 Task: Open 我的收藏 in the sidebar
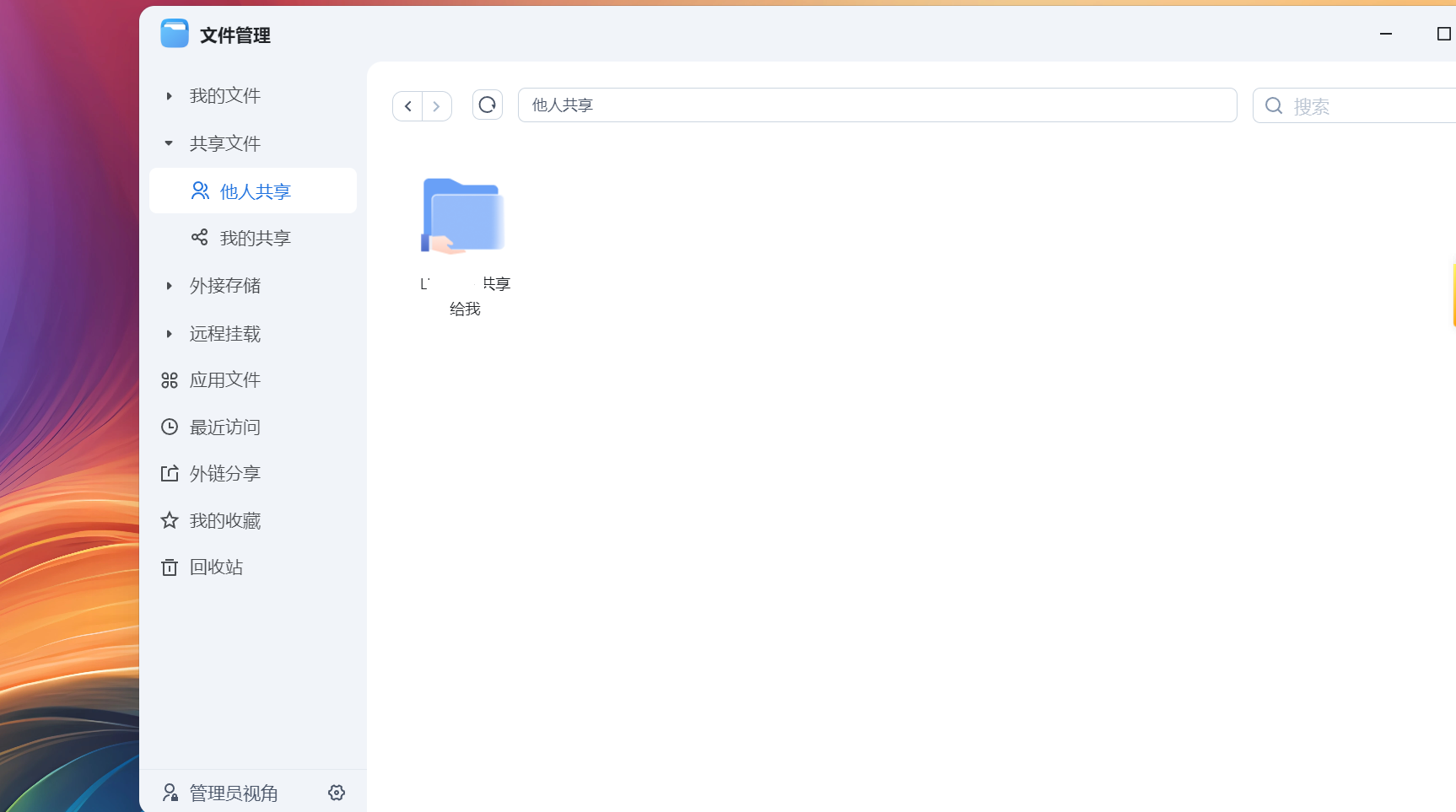pyautogui.click(x=225, y=521)
